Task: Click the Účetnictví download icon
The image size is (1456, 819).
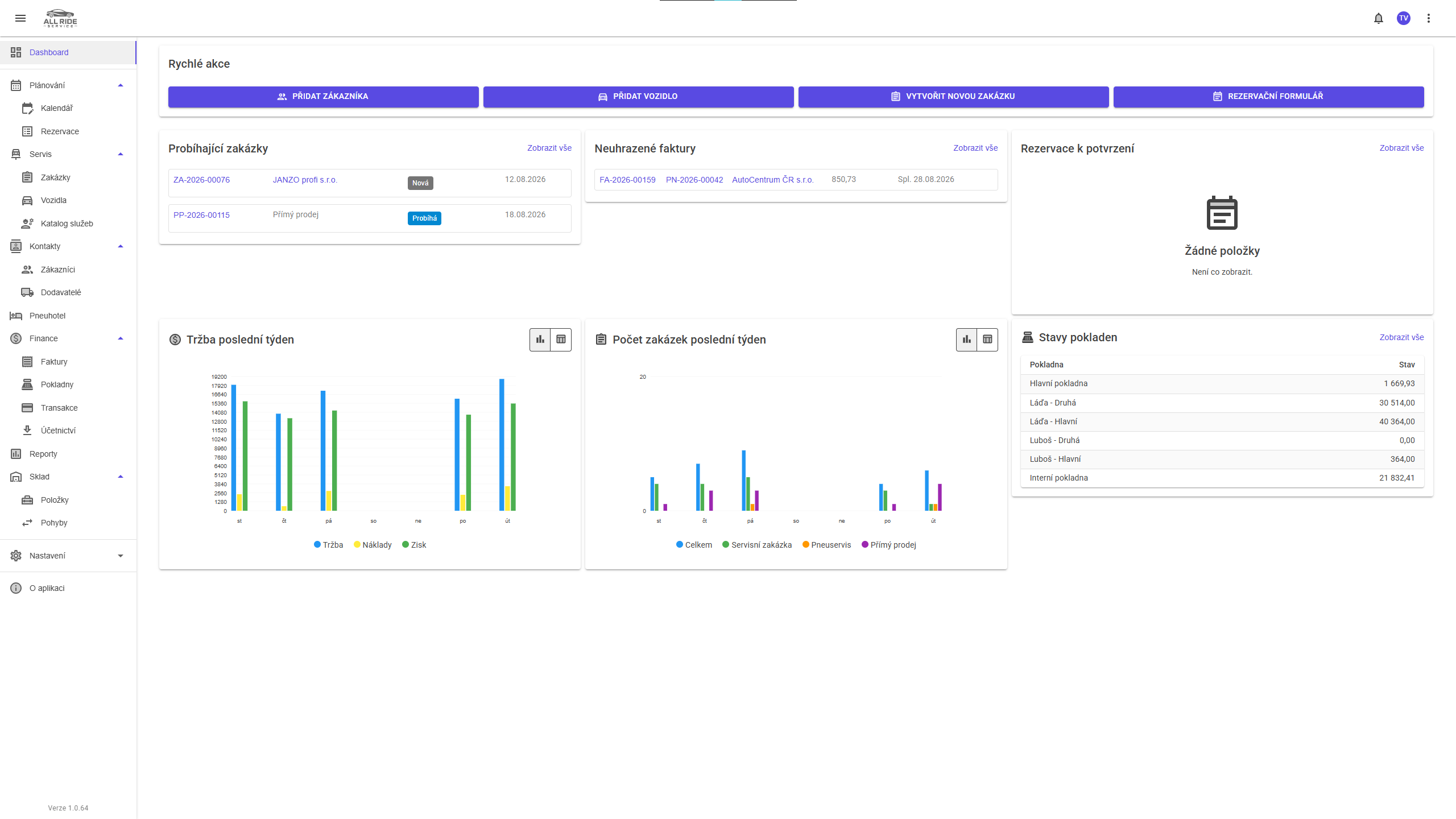Action: (27, 431)
